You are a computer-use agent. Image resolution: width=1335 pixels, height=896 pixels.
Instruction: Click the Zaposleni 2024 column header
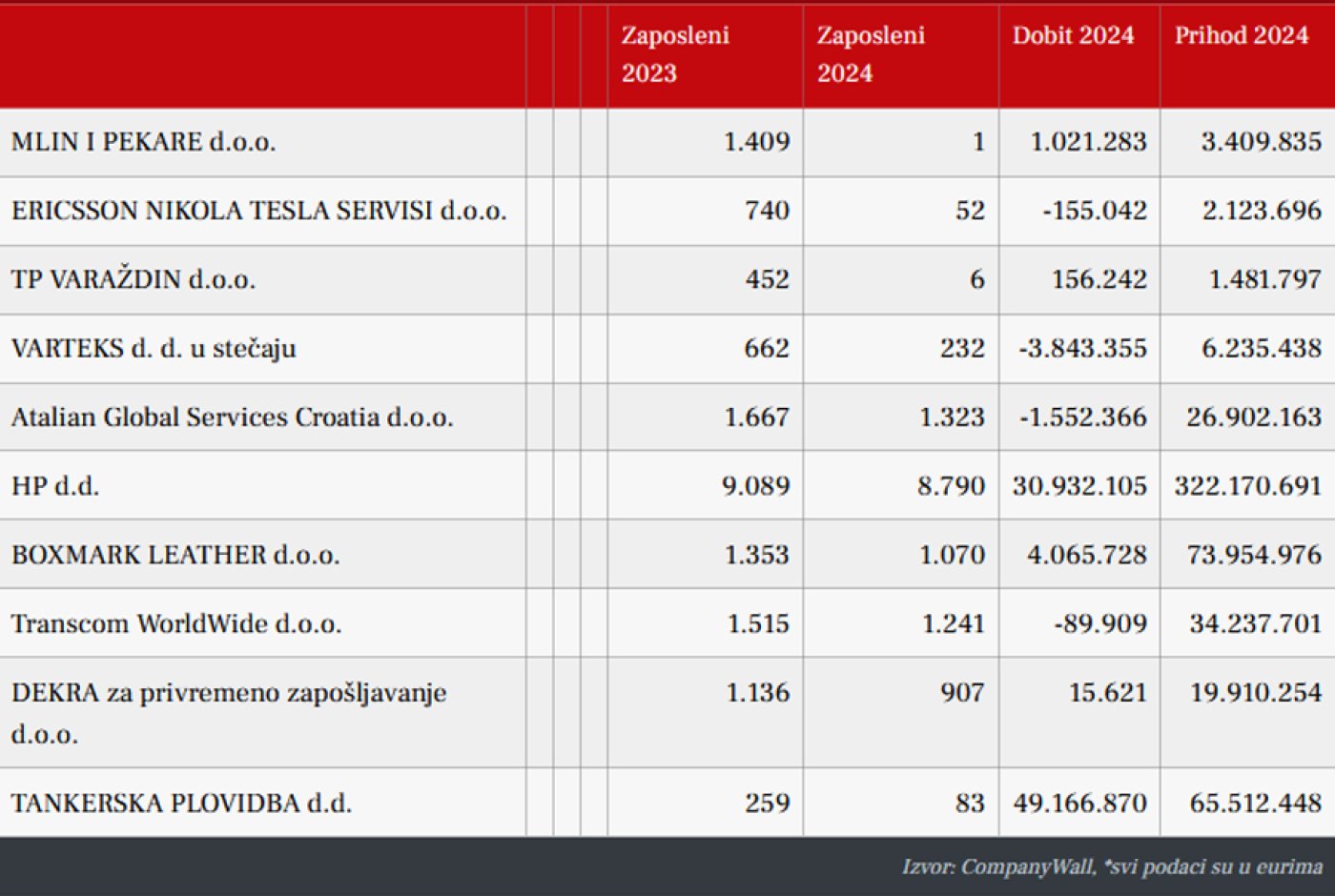click(871, 54)
